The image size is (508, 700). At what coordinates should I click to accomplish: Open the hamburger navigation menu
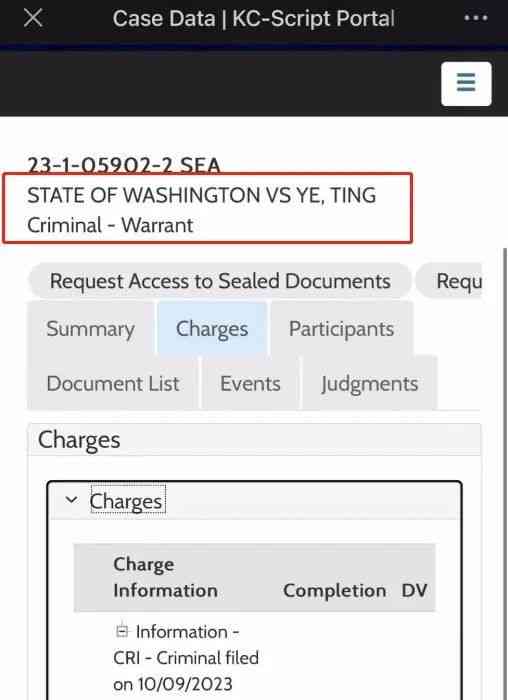click(x=466, y=83)
